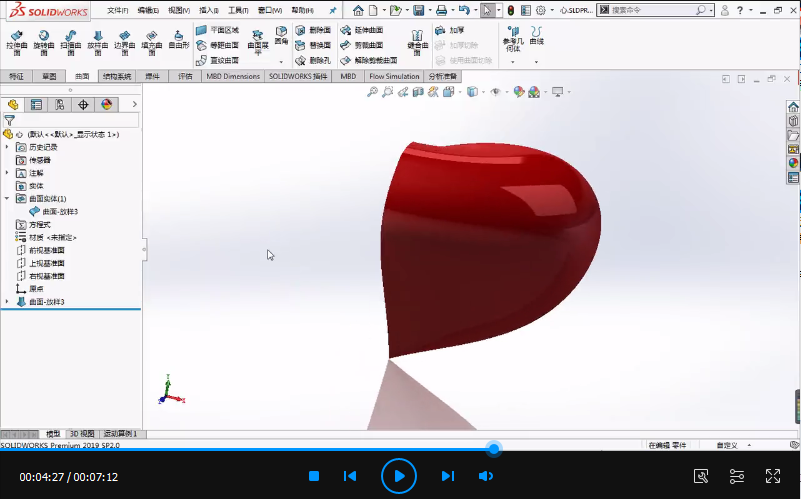This screenshot has width=801, height=499.
Task: Click the options gear icon in top toolbar
Action: [x=541, y=10]
